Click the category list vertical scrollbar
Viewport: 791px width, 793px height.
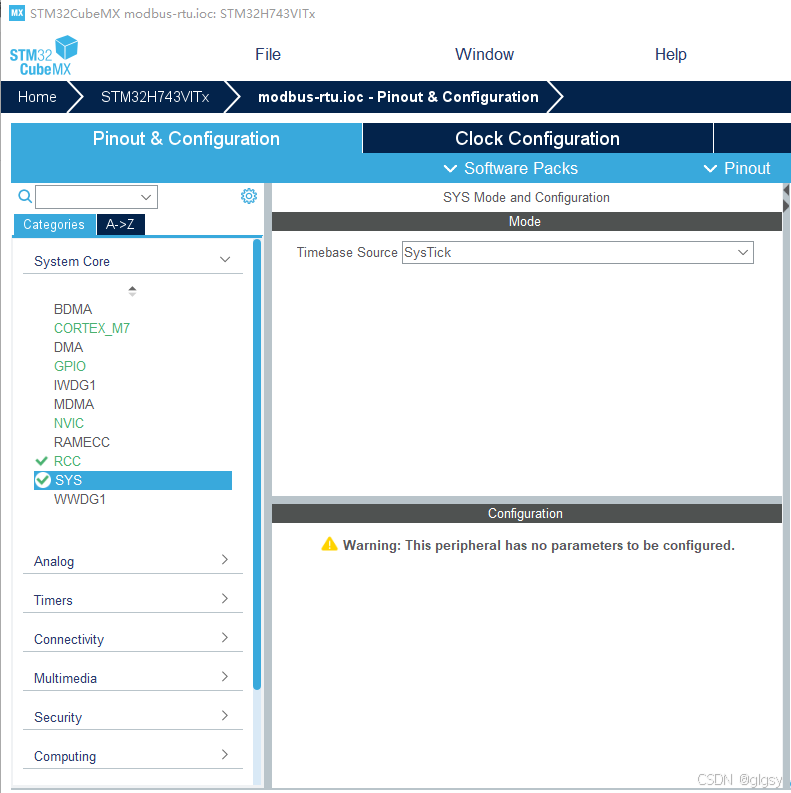pyautogui.click(x=257, y=464)
